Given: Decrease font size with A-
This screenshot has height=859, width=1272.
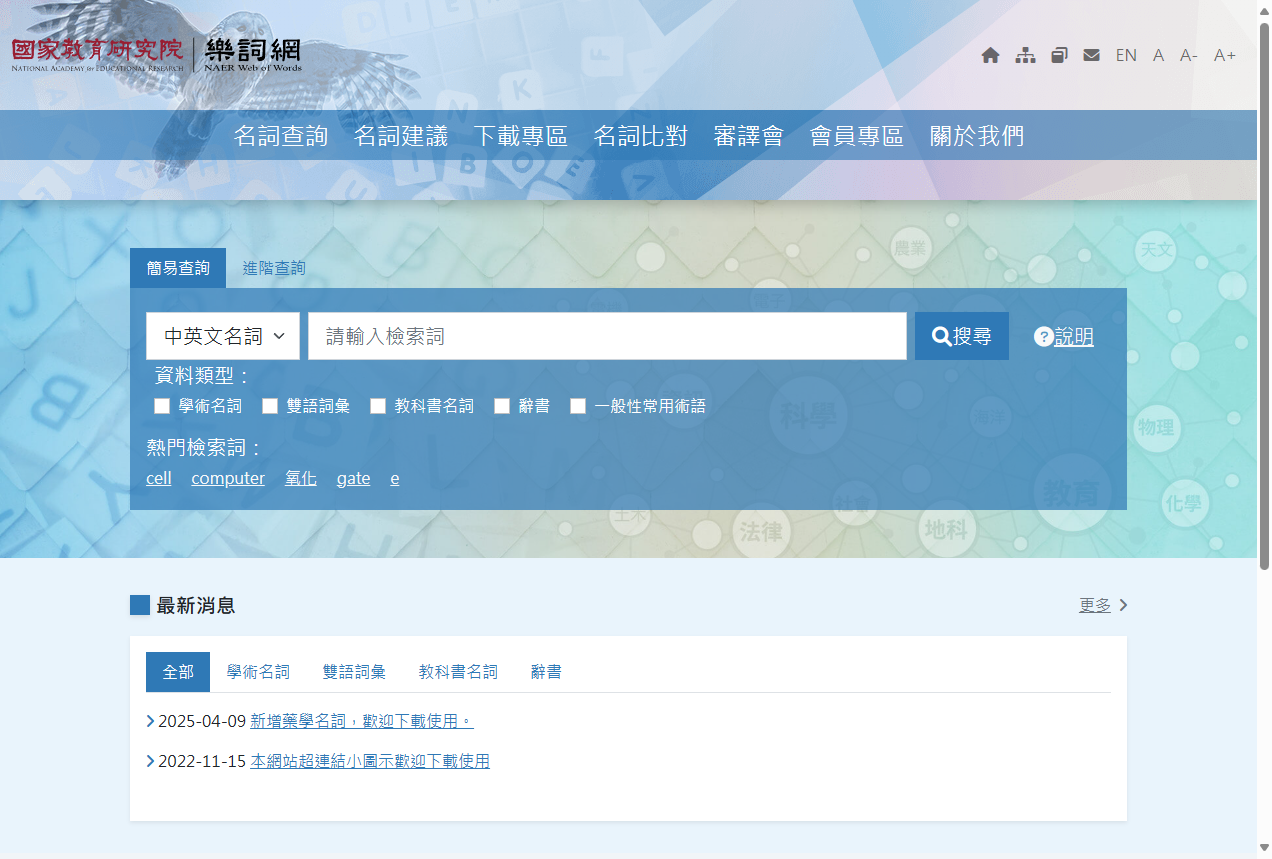Looking at the screenshot, I should (1188, 55).
